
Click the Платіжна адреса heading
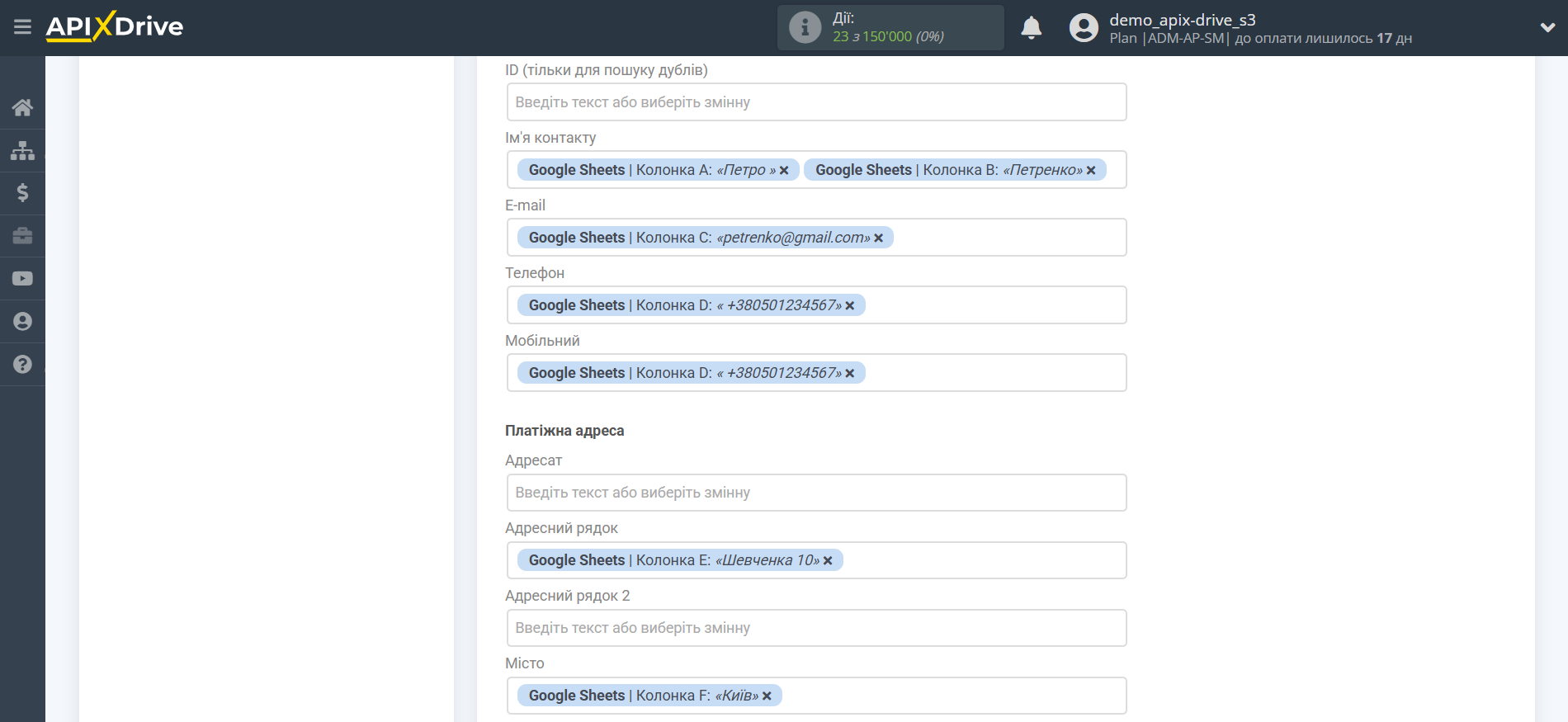[x=564, y=431]
